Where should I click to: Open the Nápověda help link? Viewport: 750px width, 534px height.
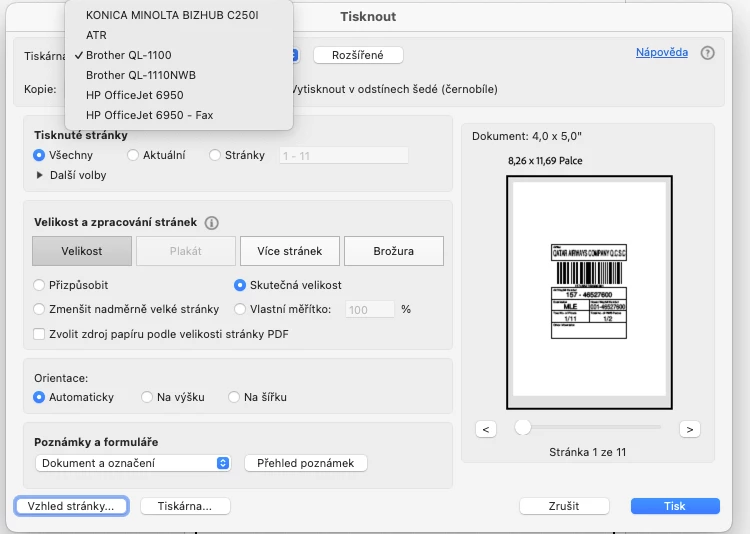(662, 53)
